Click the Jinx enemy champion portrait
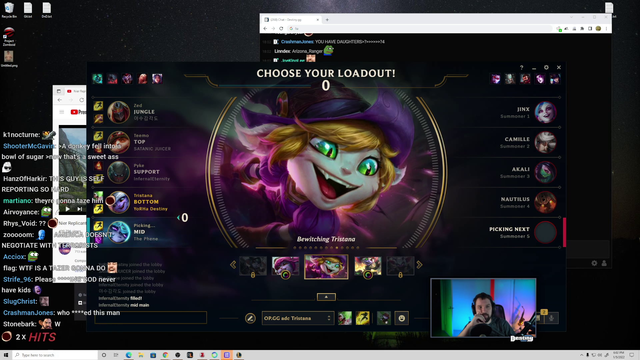The image size is (640, 360). pyautogui.click(x=546, y=112)
